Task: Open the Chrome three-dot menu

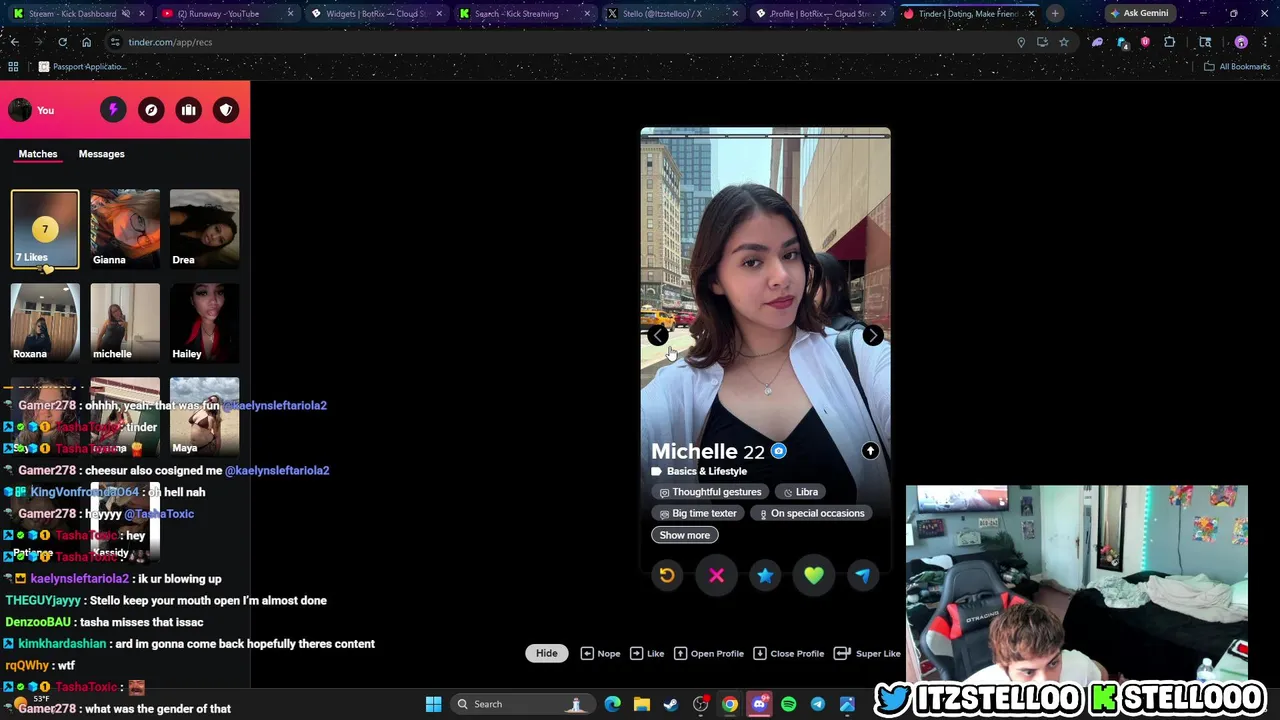Action: pyautogui.click(x=1264, y=42)
